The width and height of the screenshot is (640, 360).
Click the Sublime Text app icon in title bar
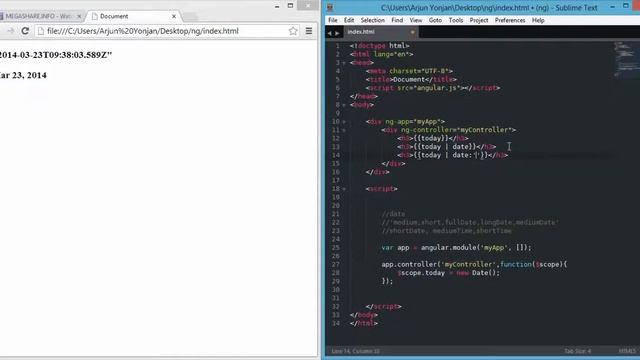(330, 7)
